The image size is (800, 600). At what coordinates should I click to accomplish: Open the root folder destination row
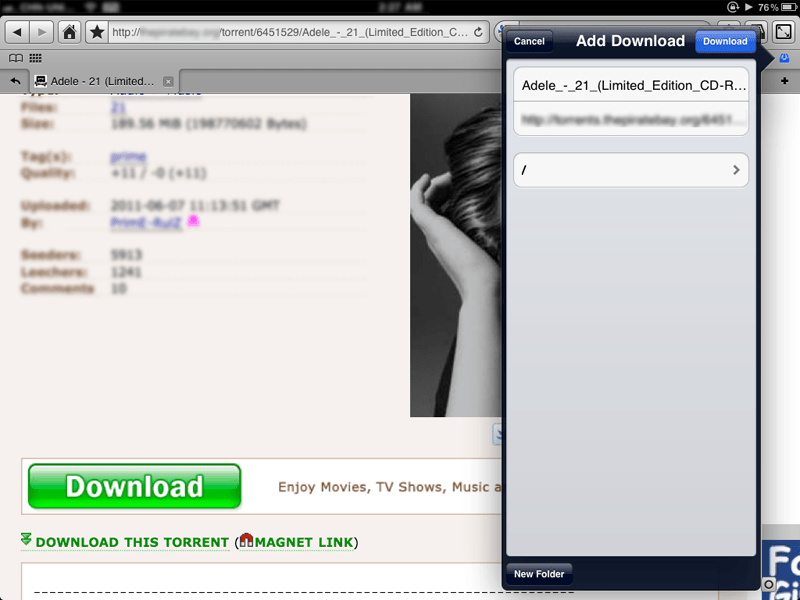[x=631, y=170]
